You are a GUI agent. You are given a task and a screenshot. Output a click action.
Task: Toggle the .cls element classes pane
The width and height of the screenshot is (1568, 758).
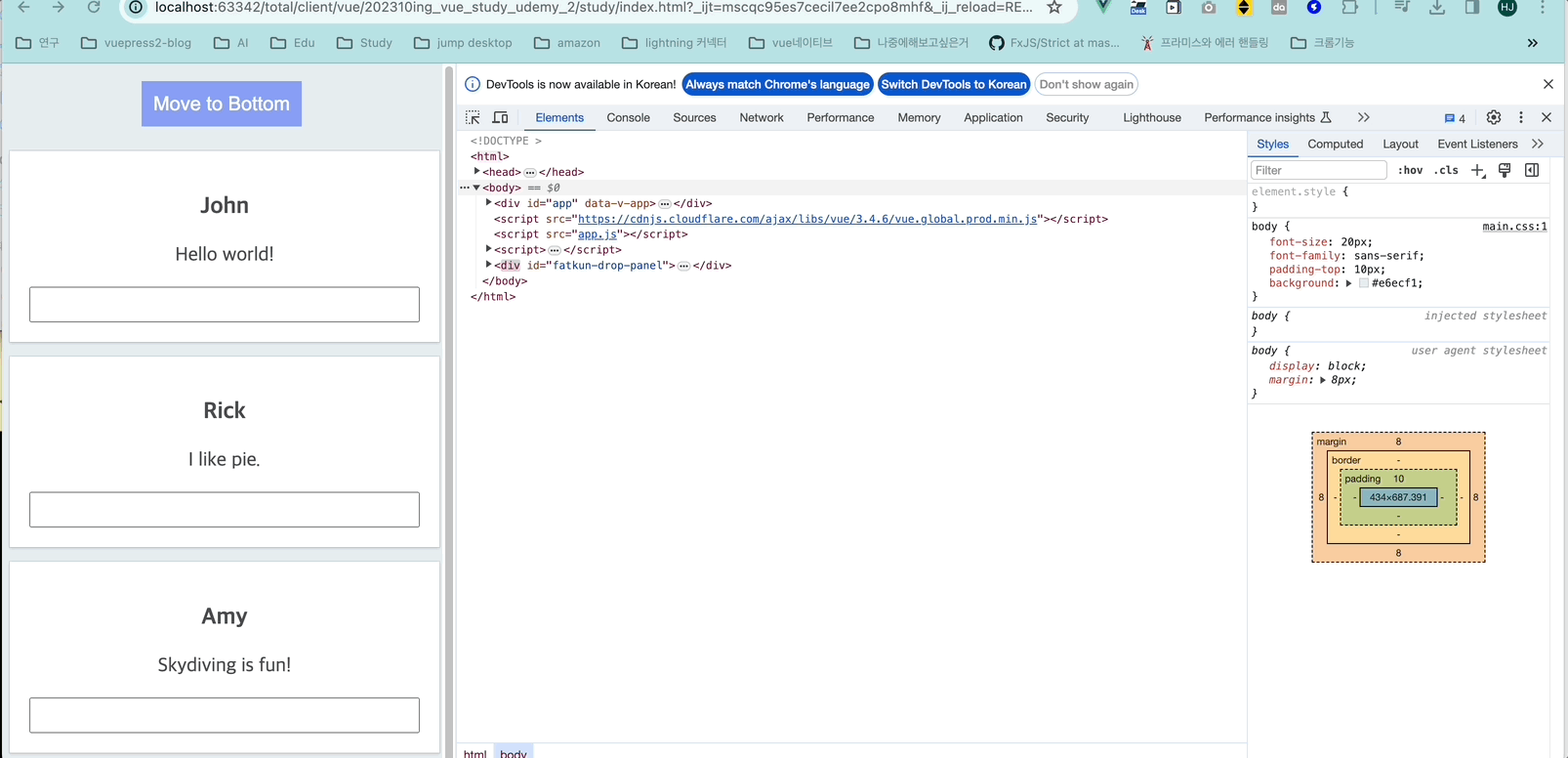(x=1446, y=170)
